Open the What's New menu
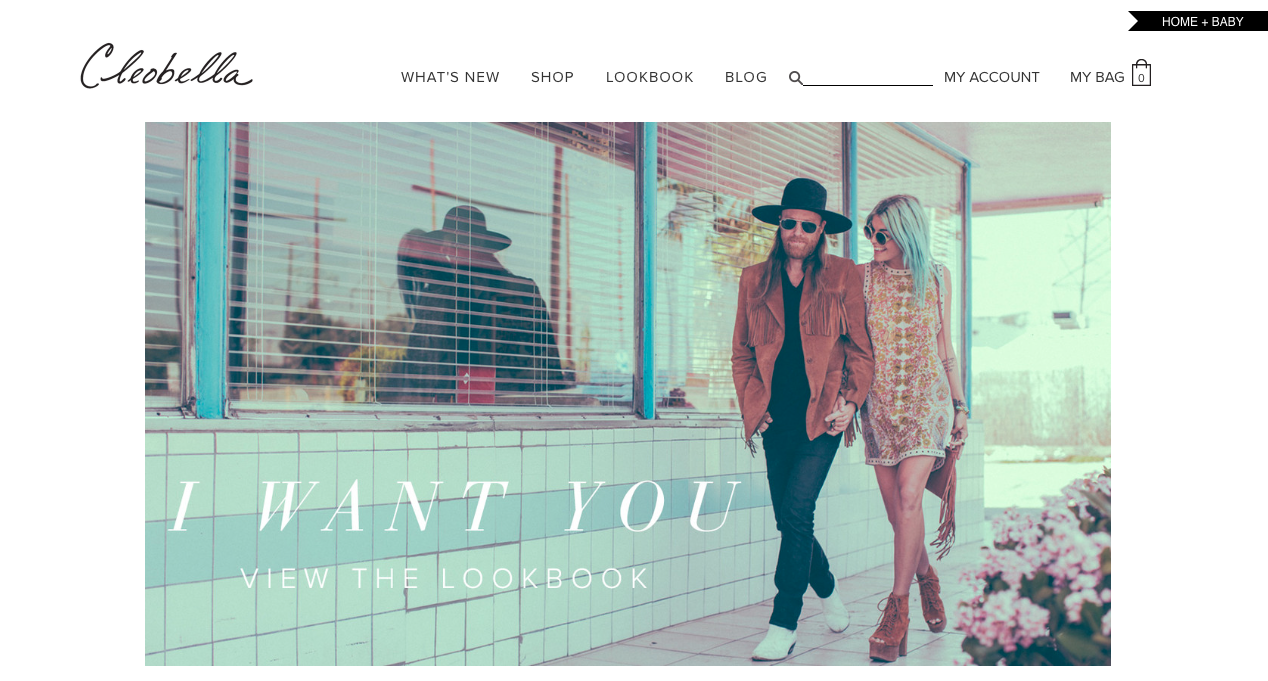The height and width of the screenshot is (681, 1268). coord(450,77)
